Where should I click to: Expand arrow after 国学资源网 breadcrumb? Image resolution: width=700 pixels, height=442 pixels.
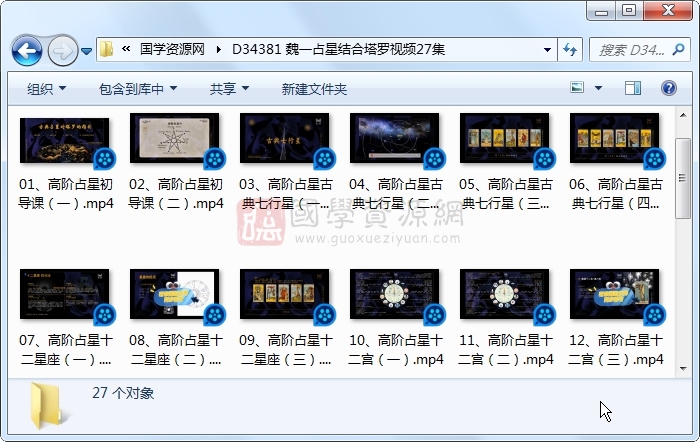click(x=219, y=49)
